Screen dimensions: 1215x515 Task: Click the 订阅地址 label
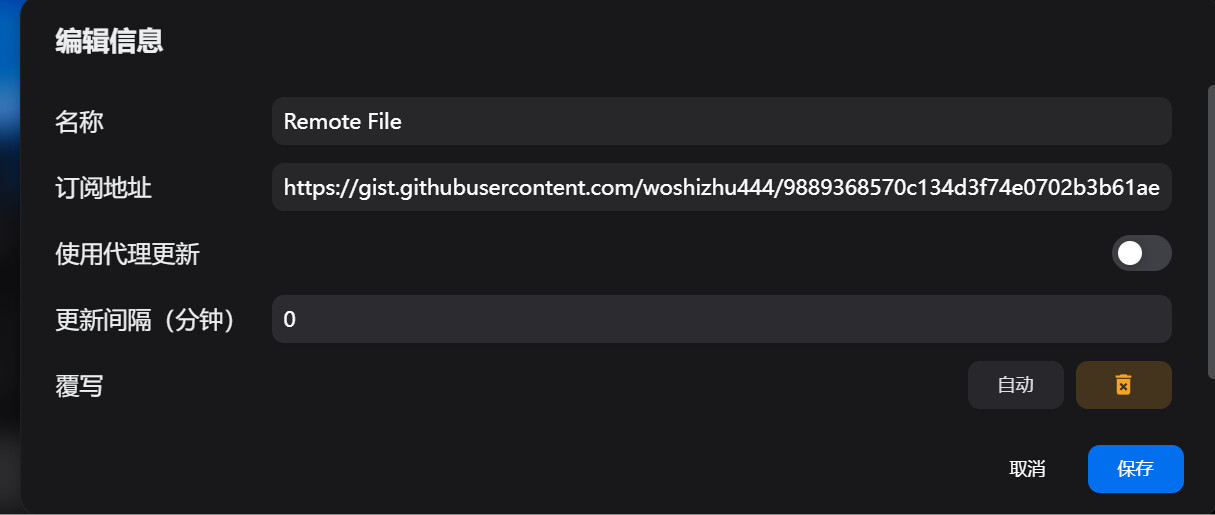103,187
